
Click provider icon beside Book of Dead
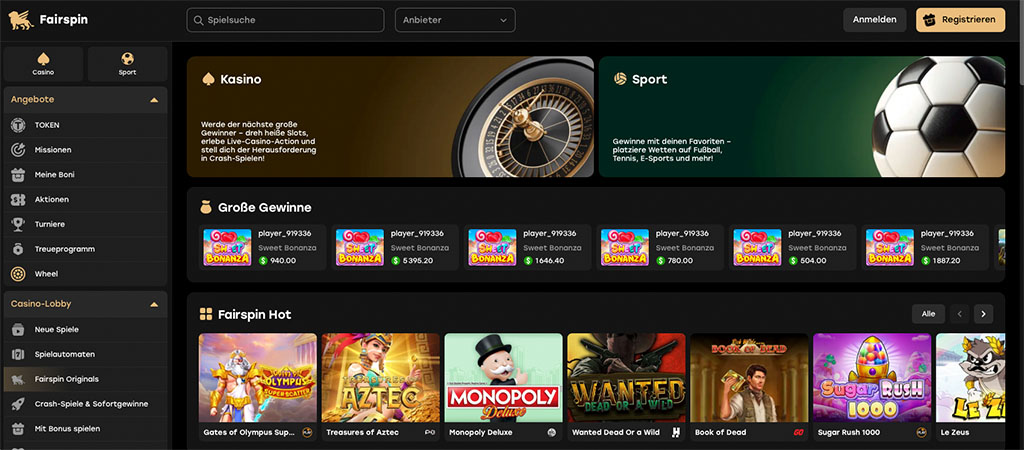798,432
